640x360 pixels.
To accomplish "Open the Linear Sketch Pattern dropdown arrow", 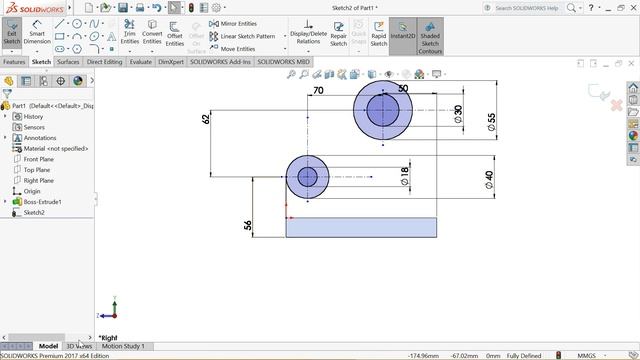I will coord(285,36).
